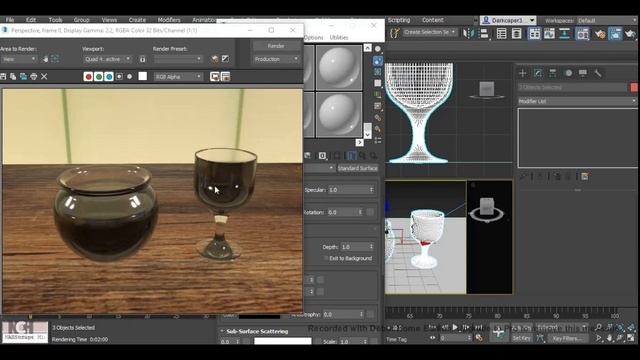Toggle the alpha channel display
This screenshot has width=640, height=360.
click(x=119, y=77)
